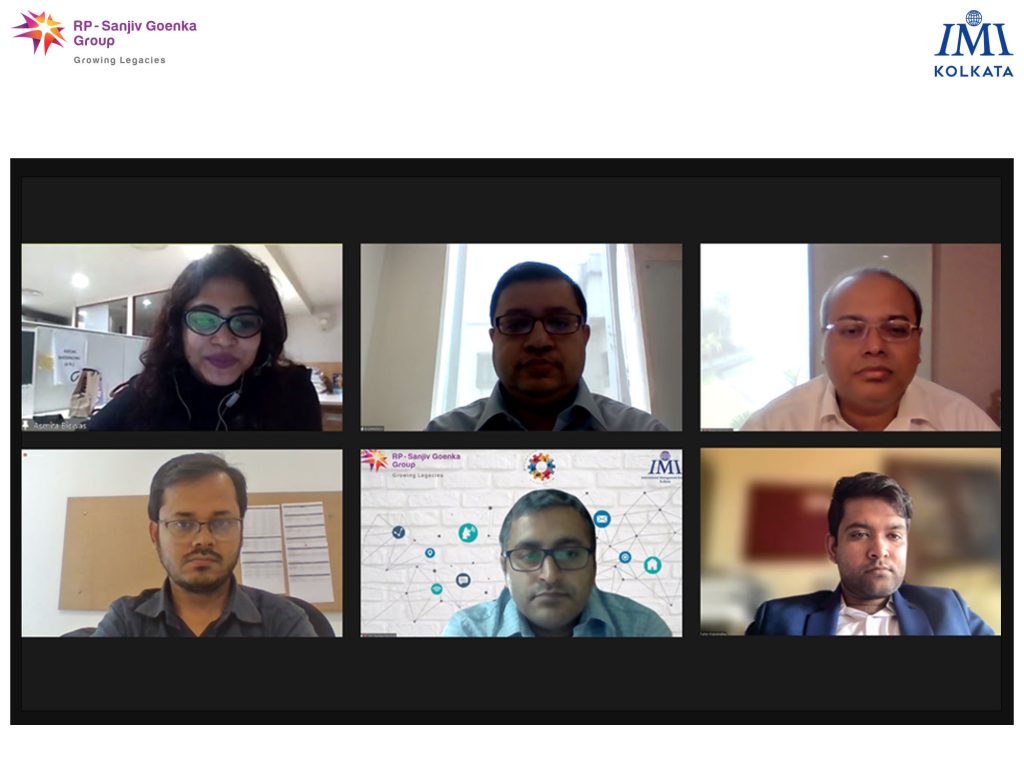This screenshot has height=768, width=1024.
Task: Click the RP-Sanjiv Goenka Group title text
Action: pyautogui.click(x=135, y=33)
